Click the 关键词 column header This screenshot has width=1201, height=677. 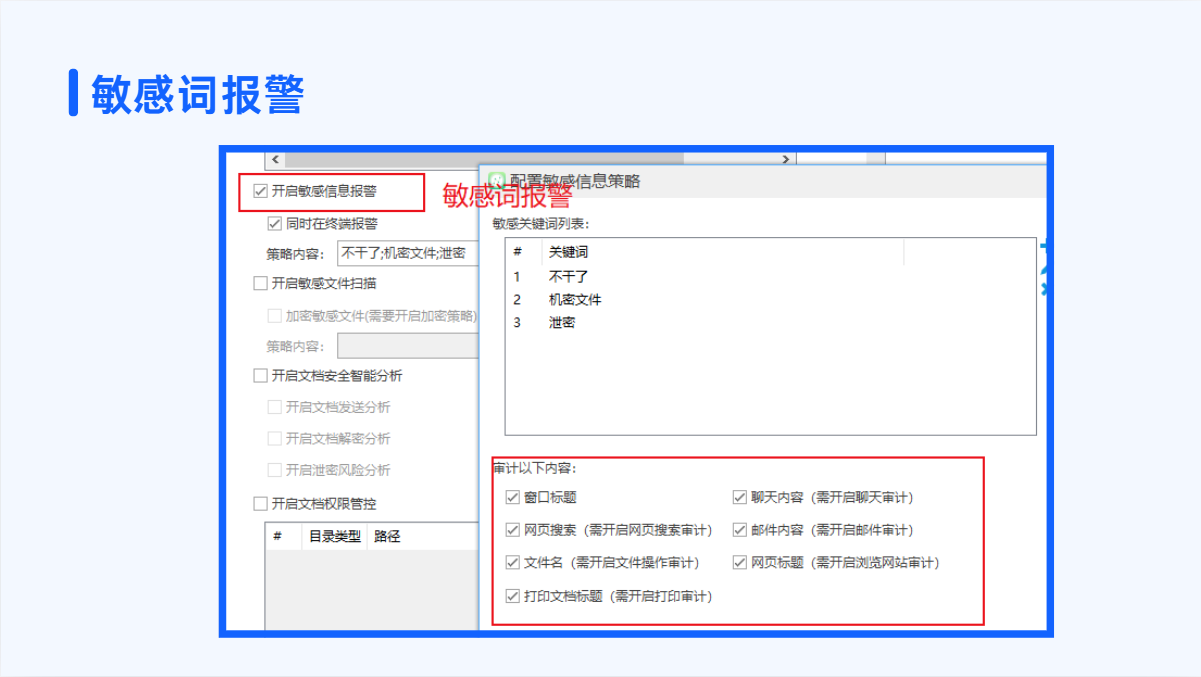click(x=568, y=252)
